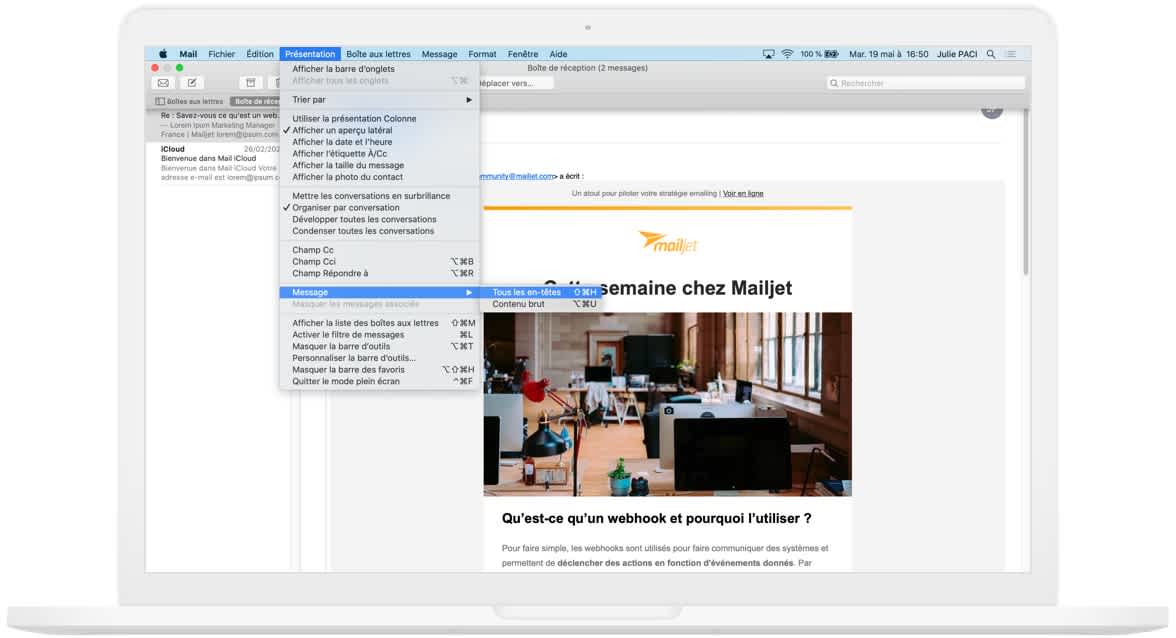The image size is (1176, 638).
Task: Click the archive toolbar icon
Action: point(250,83)
